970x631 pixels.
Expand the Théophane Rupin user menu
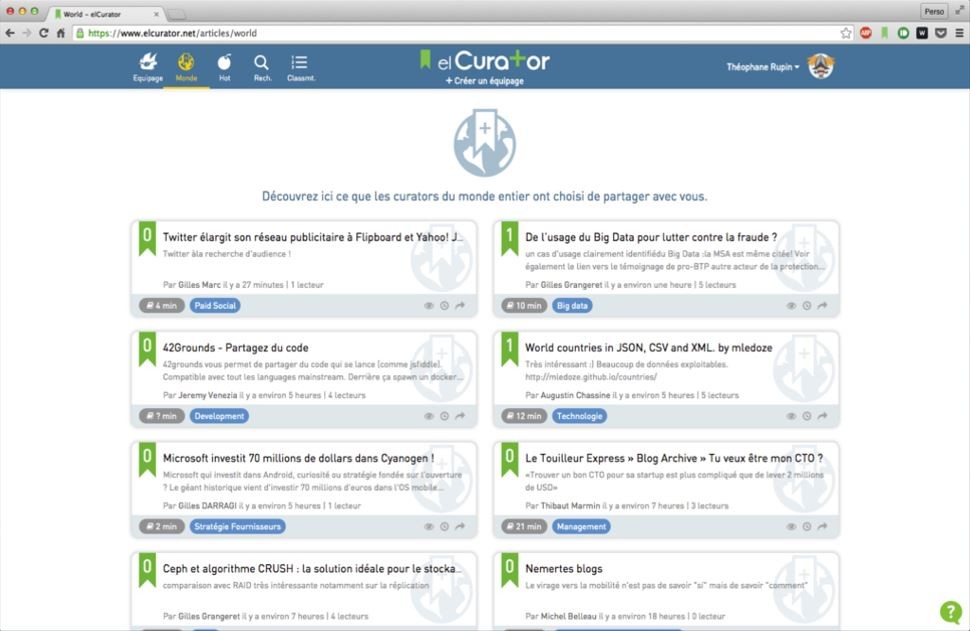coord(763,67)
